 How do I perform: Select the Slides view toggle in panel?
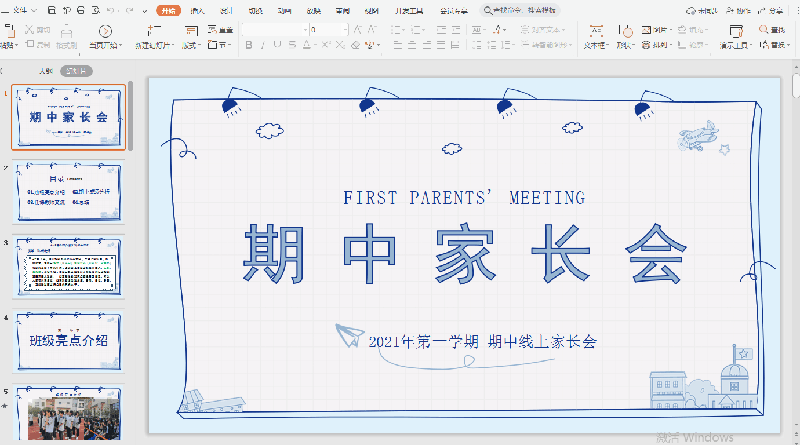coord(75,71)
